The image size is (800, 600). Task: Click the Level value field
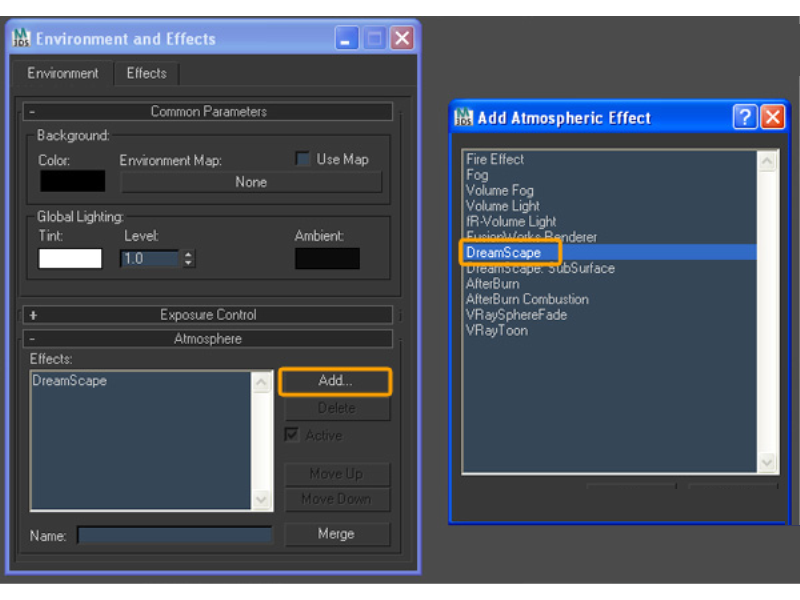(x=149, y=259)
